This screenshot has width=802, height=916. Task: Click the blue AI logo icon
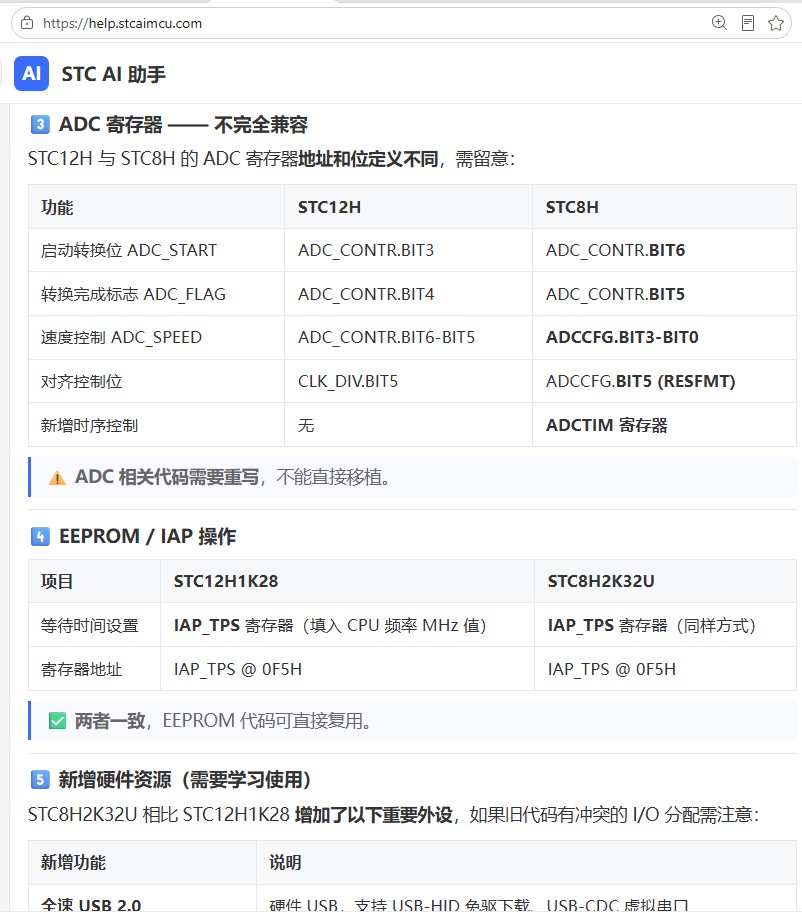point(32,74)
